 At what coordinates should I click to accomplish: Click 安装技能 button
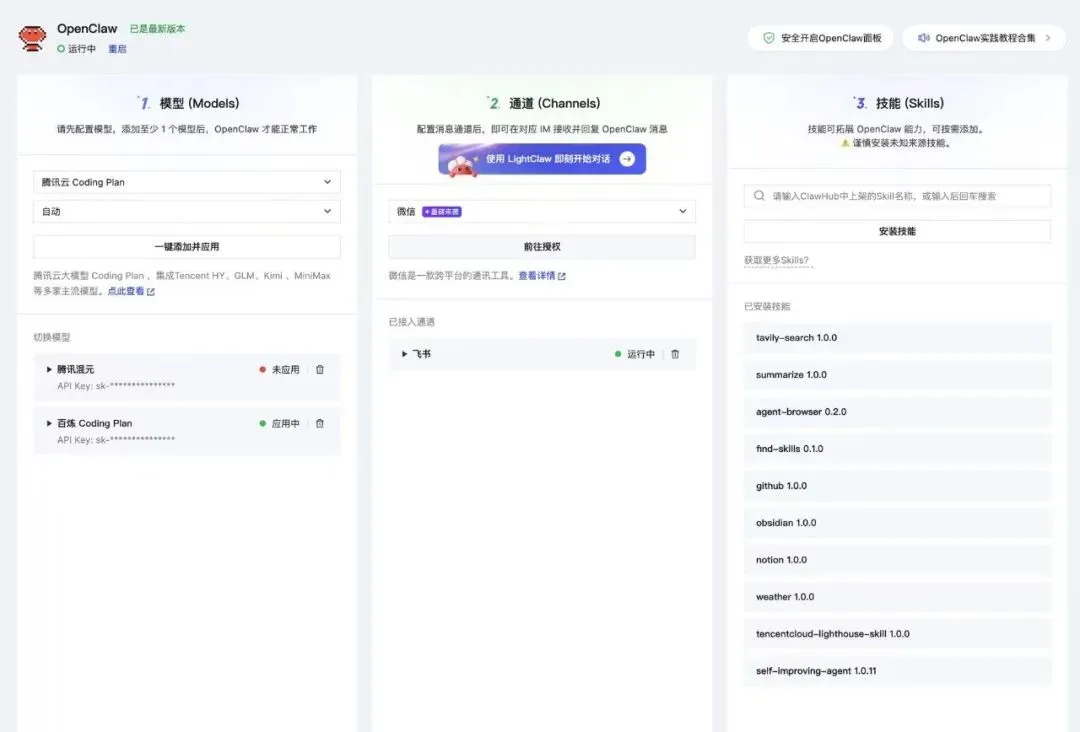[897, 231]
